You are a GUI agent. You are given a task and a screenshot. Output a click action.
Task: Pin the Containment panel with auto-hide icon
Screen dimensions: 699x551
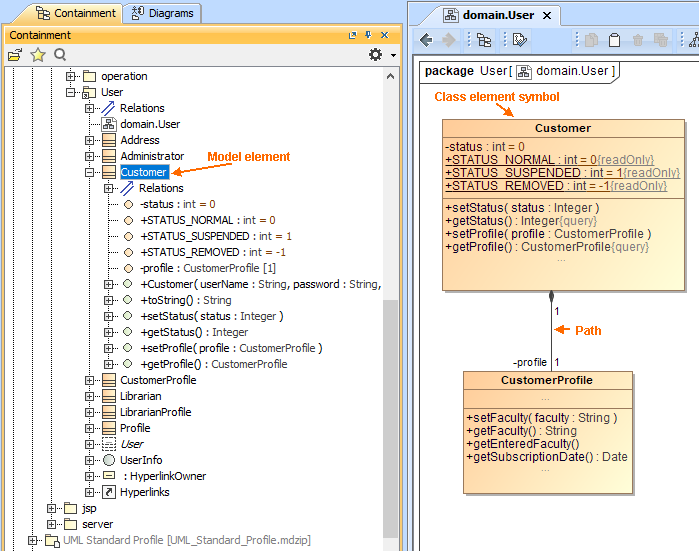click(368, 35)
